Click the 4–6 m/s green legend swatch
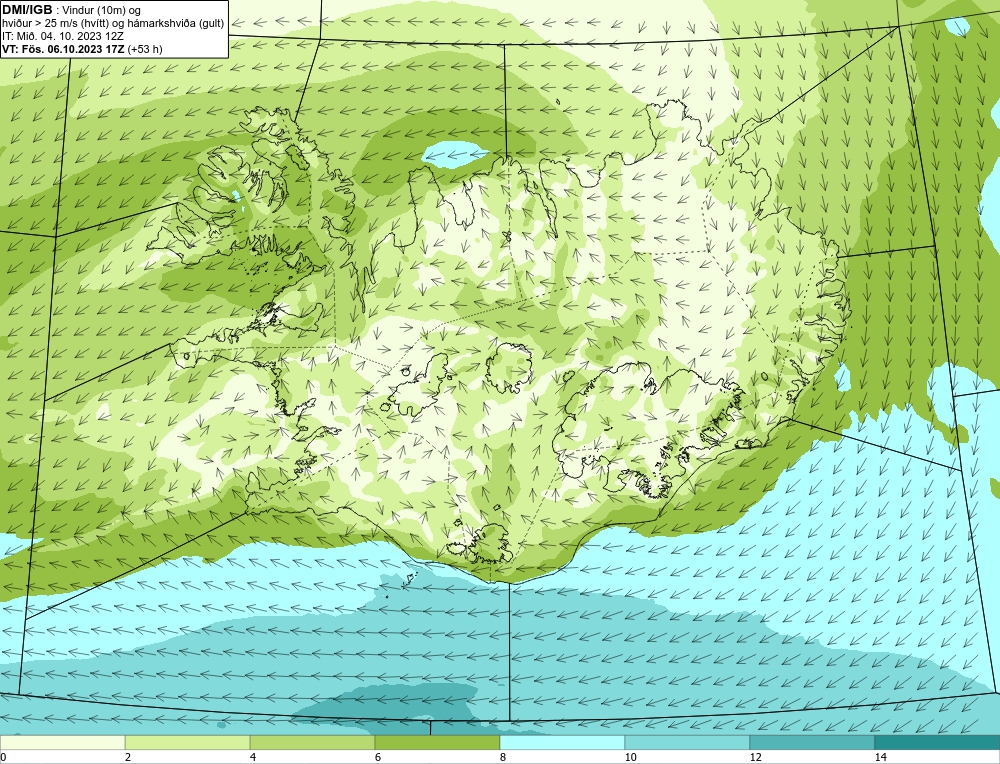Viewport: 1000px width, 764px height. coord(312,742)
